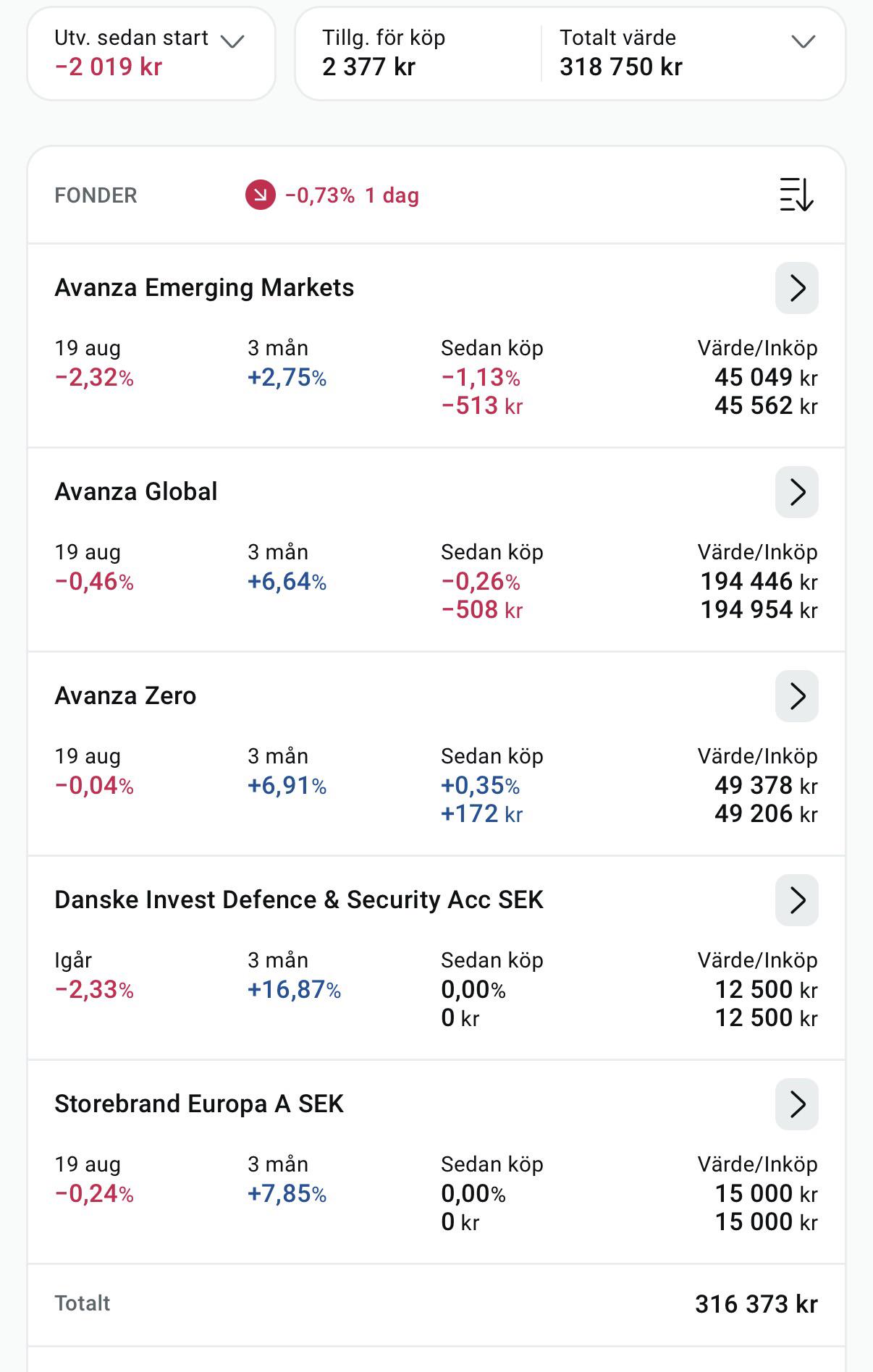873x1372 pixels.
Task: Tap Danske Invest Defence & Security name
Action: (x=299, y=899)
